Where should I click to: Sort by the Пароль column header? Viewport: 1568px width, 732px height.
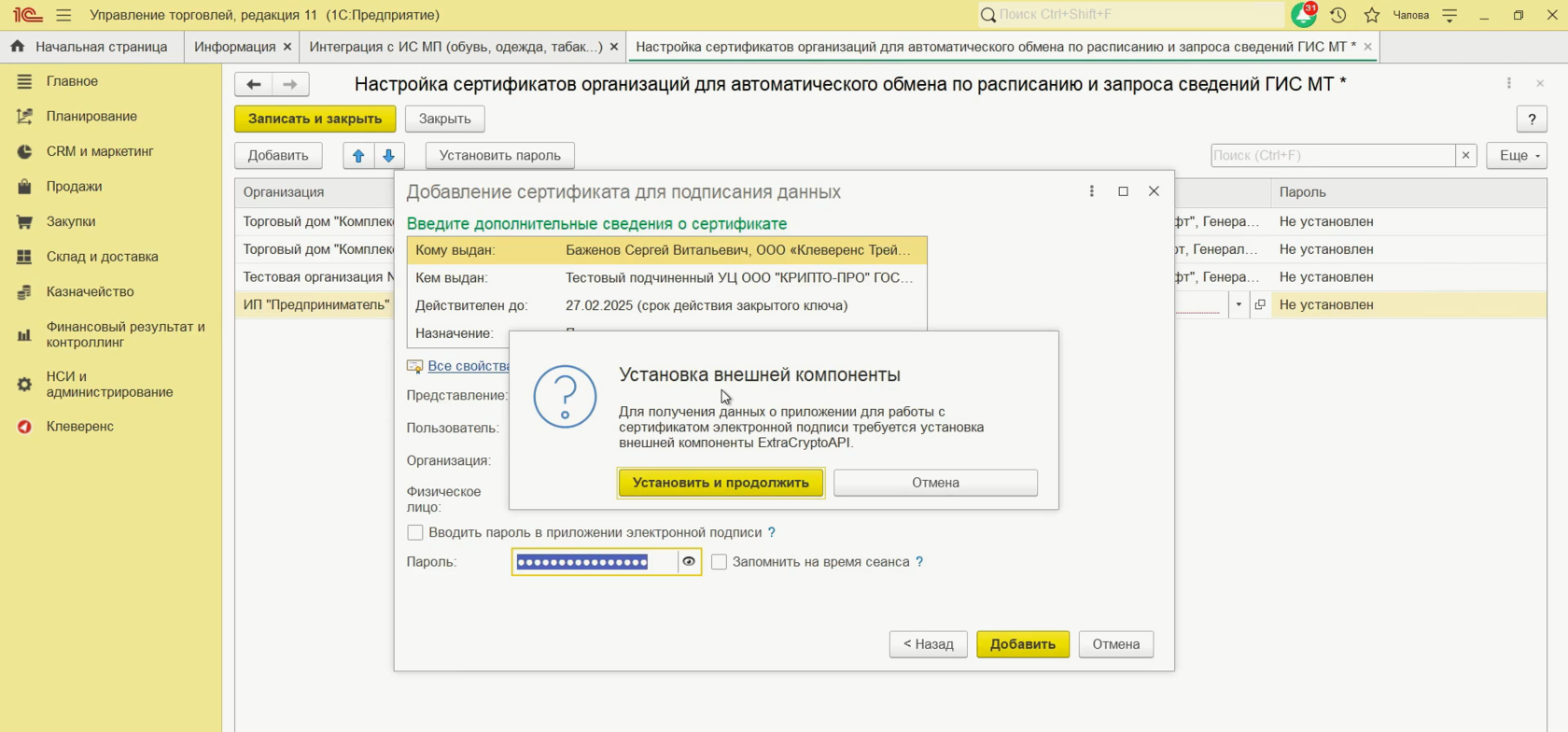(x=1408, y=192)
